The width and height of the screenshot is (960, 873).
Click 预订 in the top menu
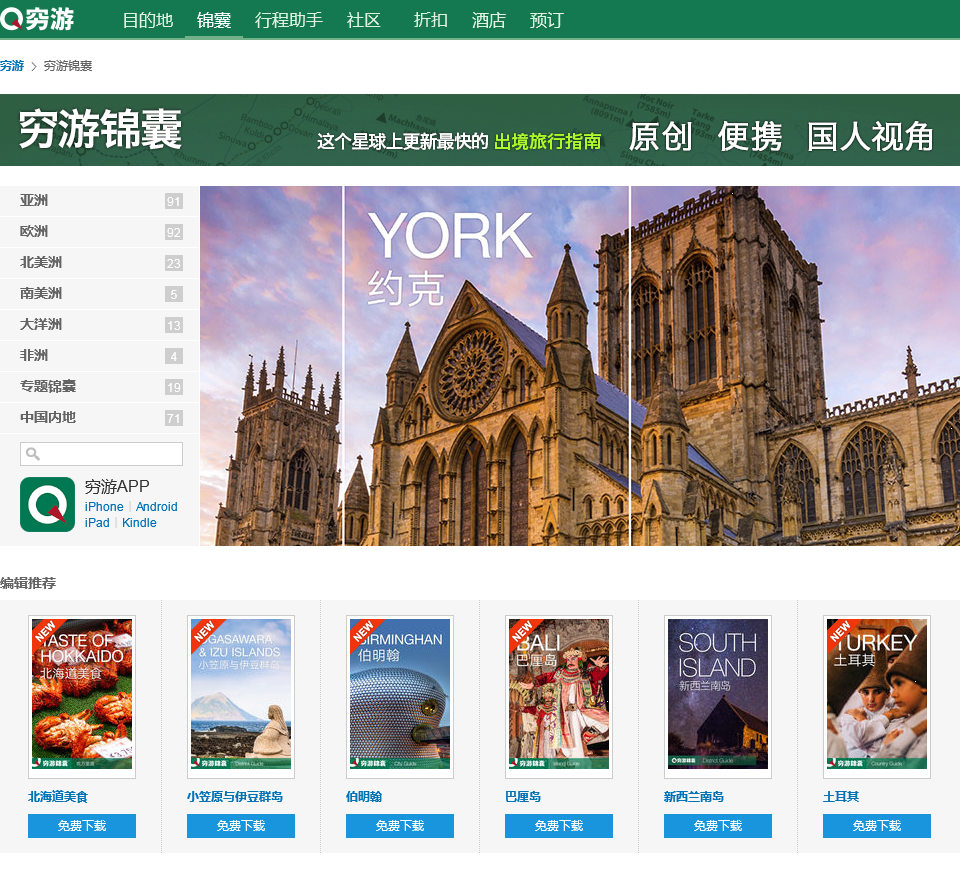pos(546,20)
